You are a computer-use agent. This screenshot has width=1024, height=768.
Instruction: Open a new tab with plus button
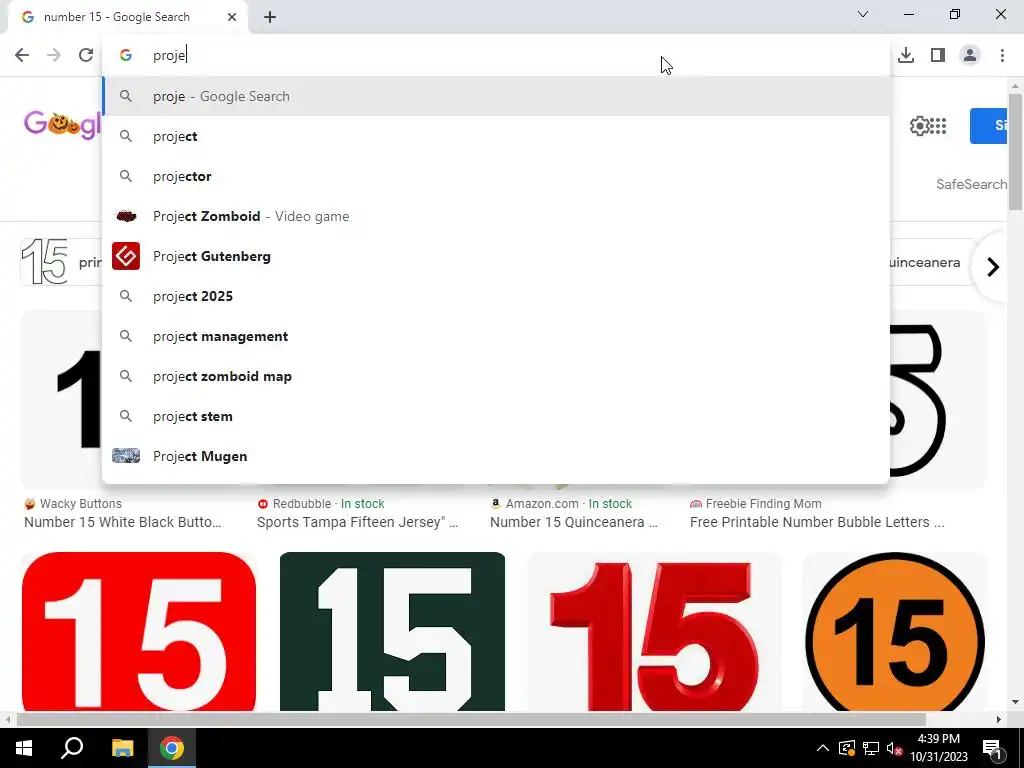270,17
